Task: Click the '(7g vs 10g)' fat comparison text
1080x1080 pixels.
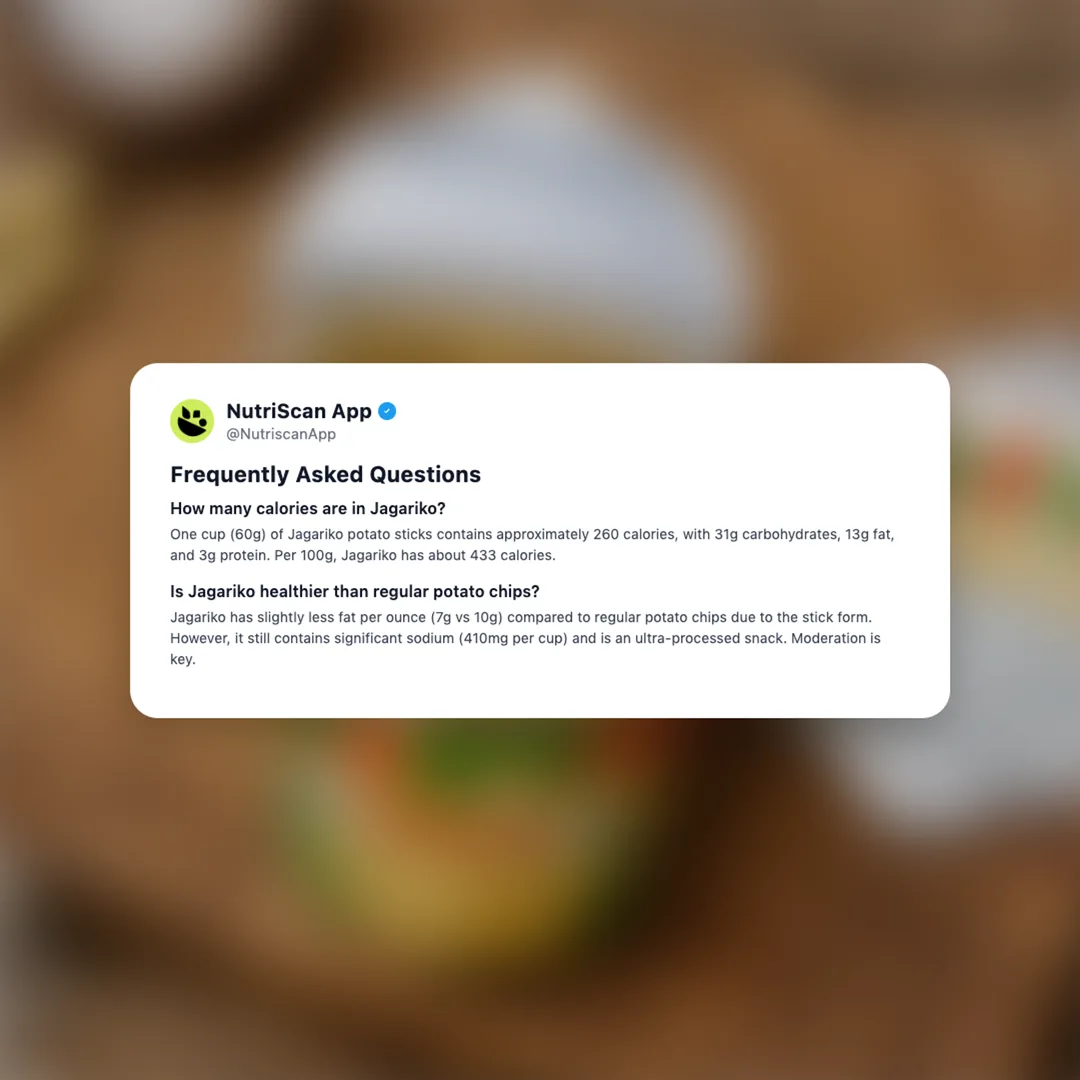Action: tap(466, 618)
